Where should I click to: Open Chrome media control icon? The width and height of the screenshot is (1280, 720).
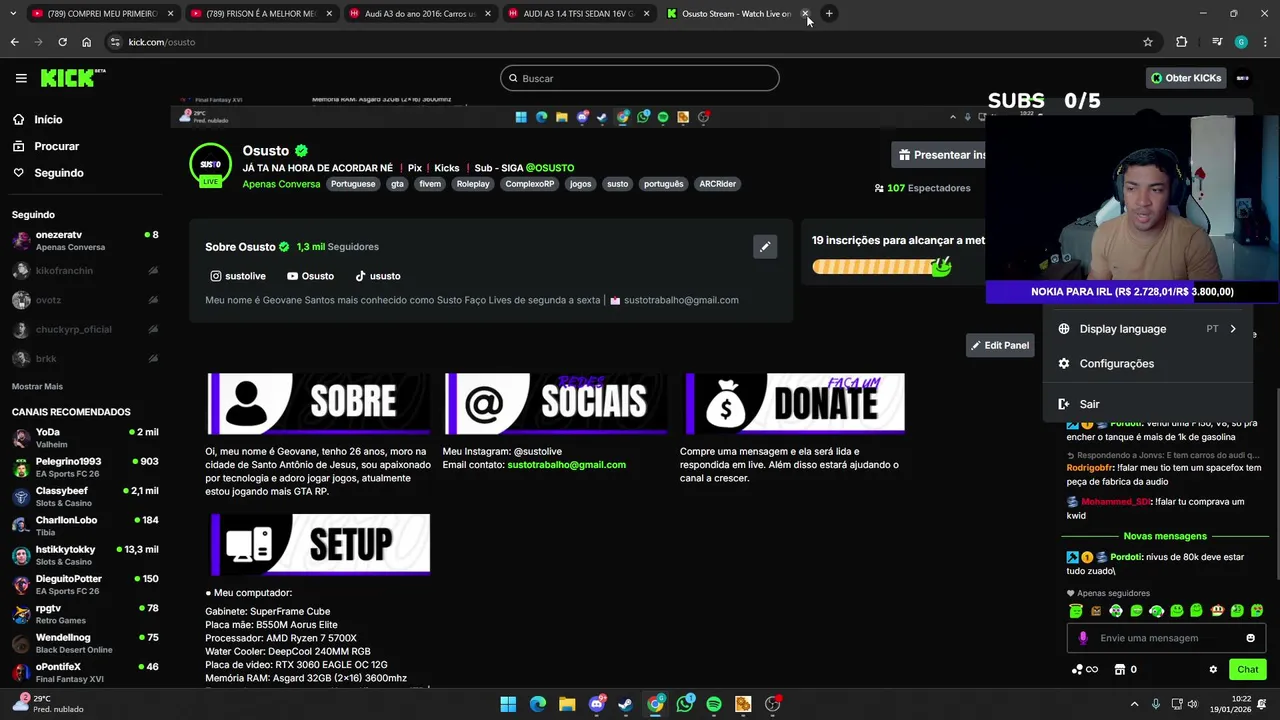pyautogui.click(x=1217, y=42)
